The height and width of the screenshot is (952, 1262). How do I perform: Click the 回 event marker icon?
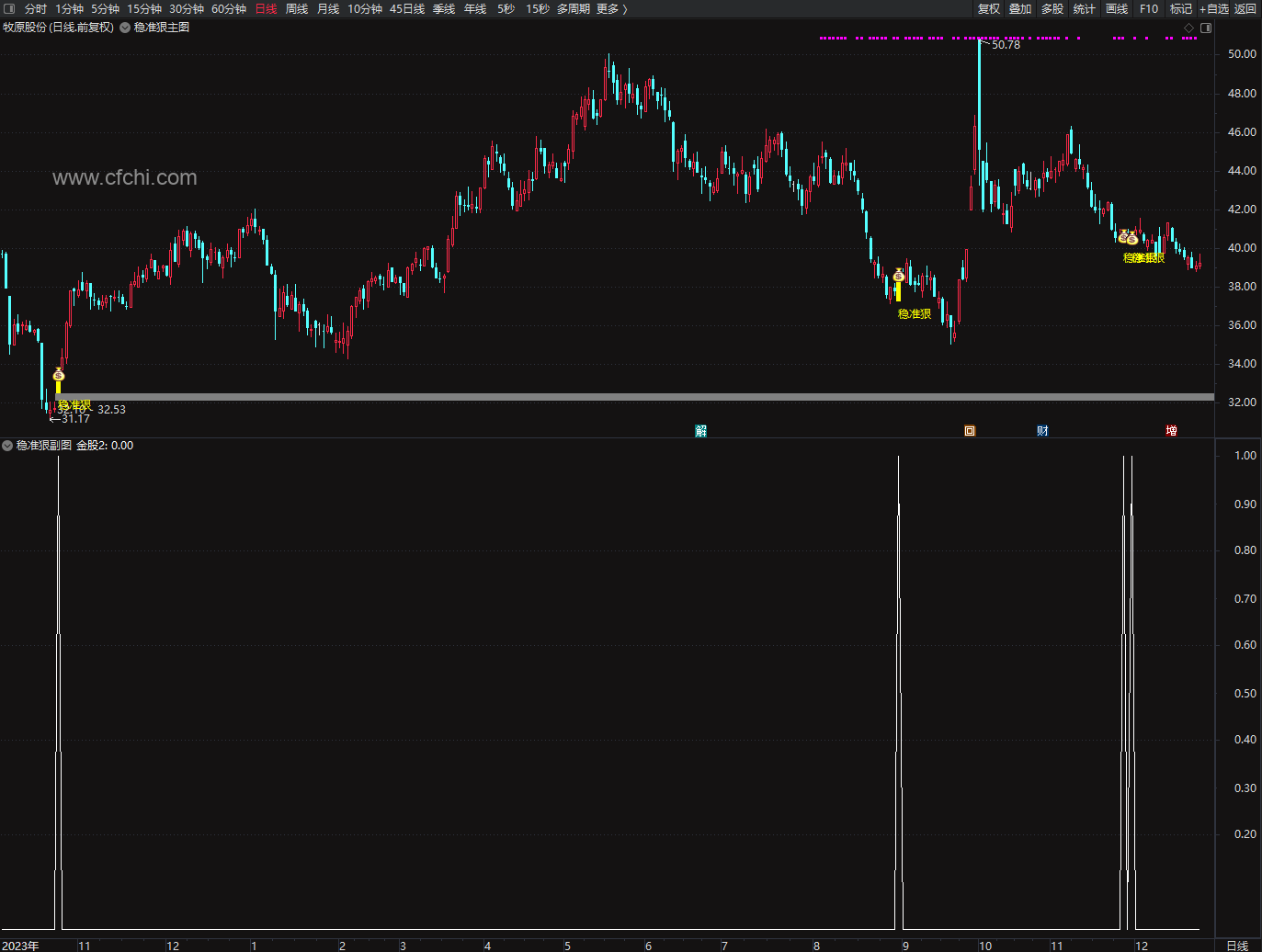970,431
